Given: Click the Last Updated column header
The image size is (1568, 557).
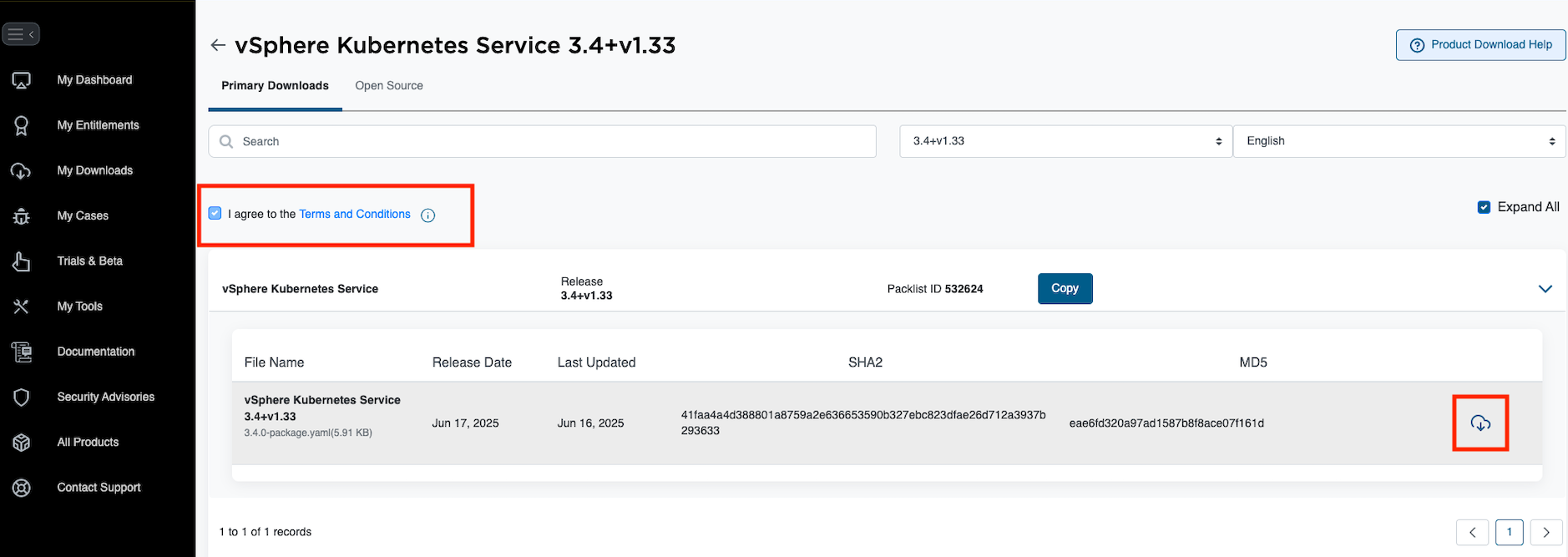Looking at the screenshot, I should [596, 362].
